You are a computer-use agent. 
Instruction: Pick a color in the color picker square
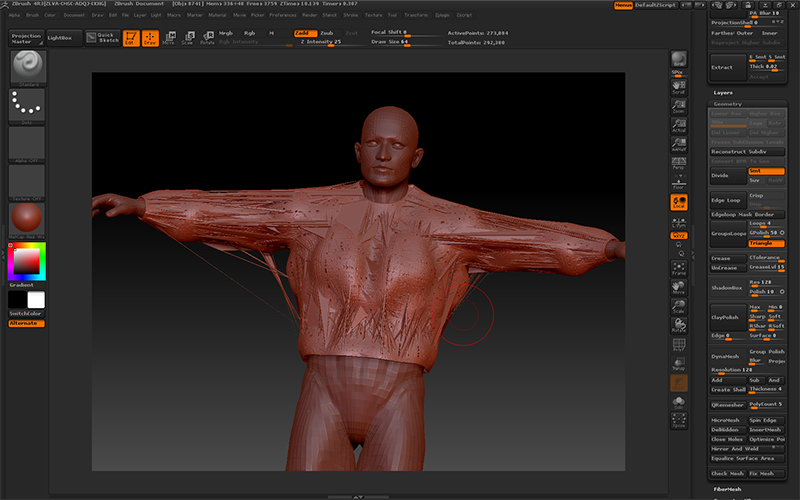point(27,261)
